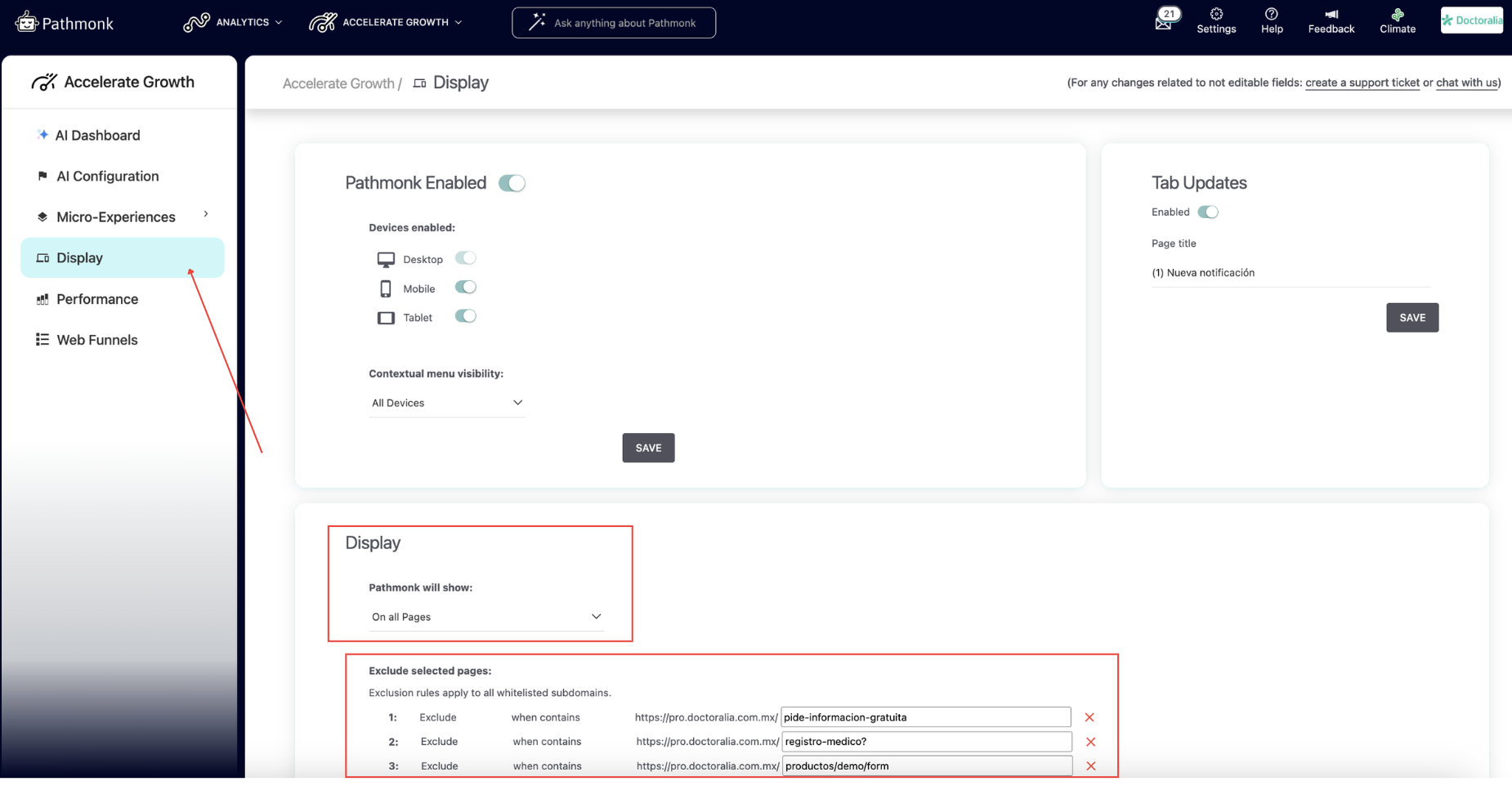Toggle the Desktop device switch
This screenshot has height=786, width=1512.
point(466,258)
